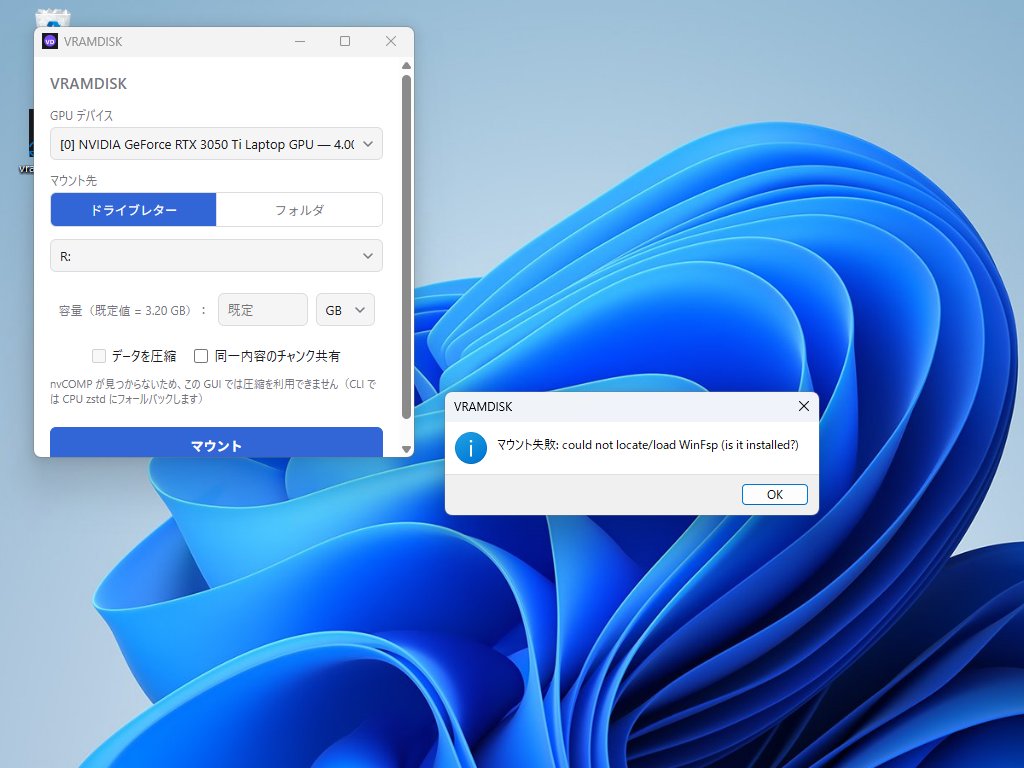
Task: Click the vertical scrollbar thumb in VRAMDISK
Action: pos(406,247)
